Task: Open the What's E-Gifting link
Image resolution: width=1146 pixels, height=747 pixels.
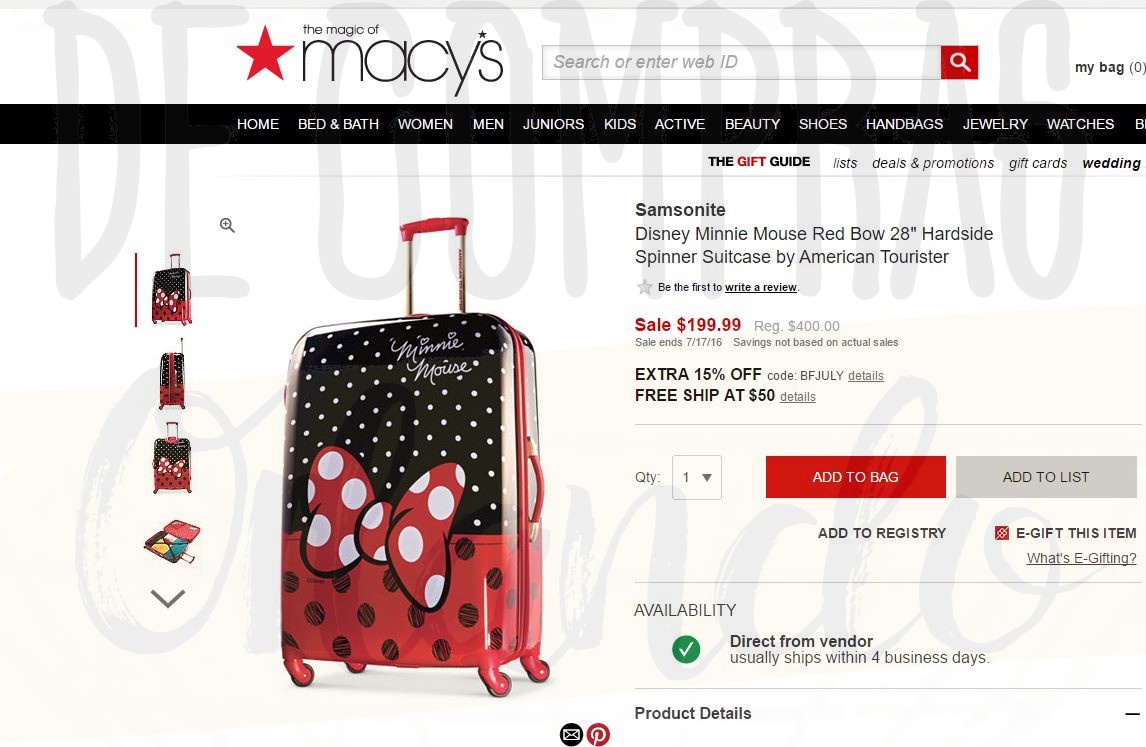Action: tap(1082, 558)
